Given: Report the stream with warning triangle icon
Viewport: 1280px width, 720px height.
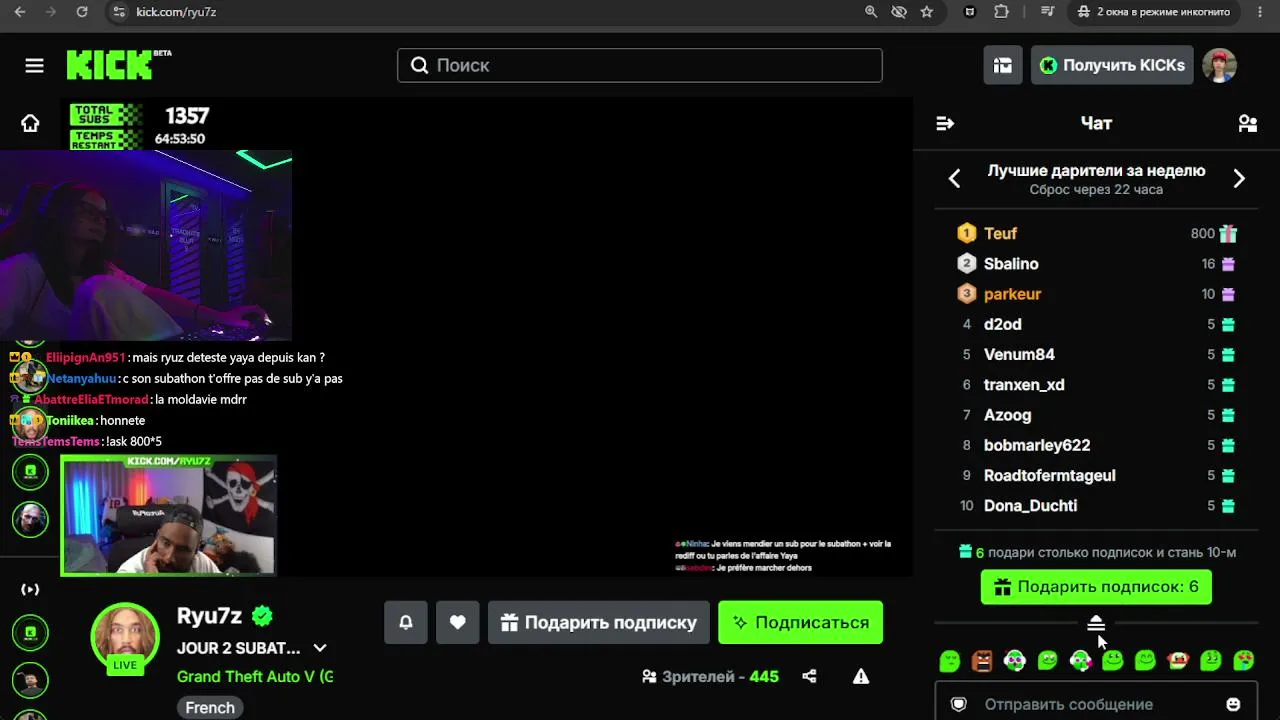Looking at the screenshot, I should [x=860, y=677].
